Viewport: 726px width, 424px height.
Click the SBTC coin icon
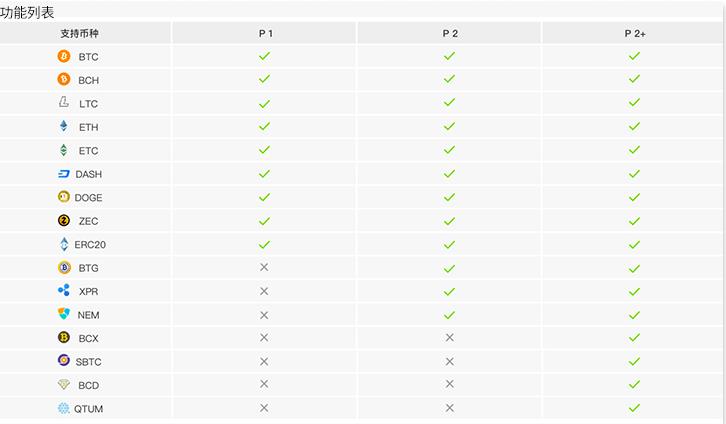tap(64, 361)
